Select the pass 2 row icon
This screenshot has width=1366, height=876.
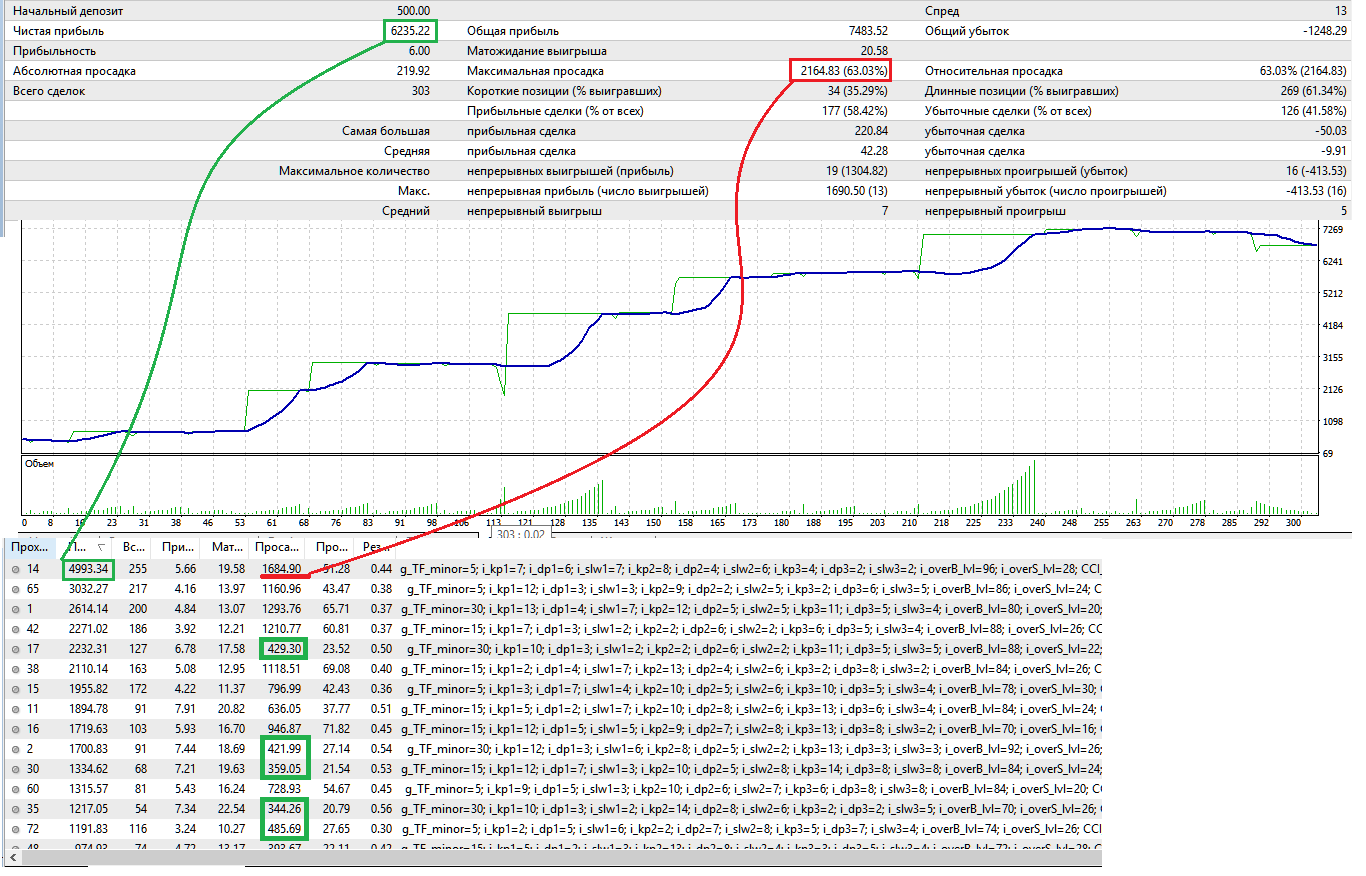(15, 748)
